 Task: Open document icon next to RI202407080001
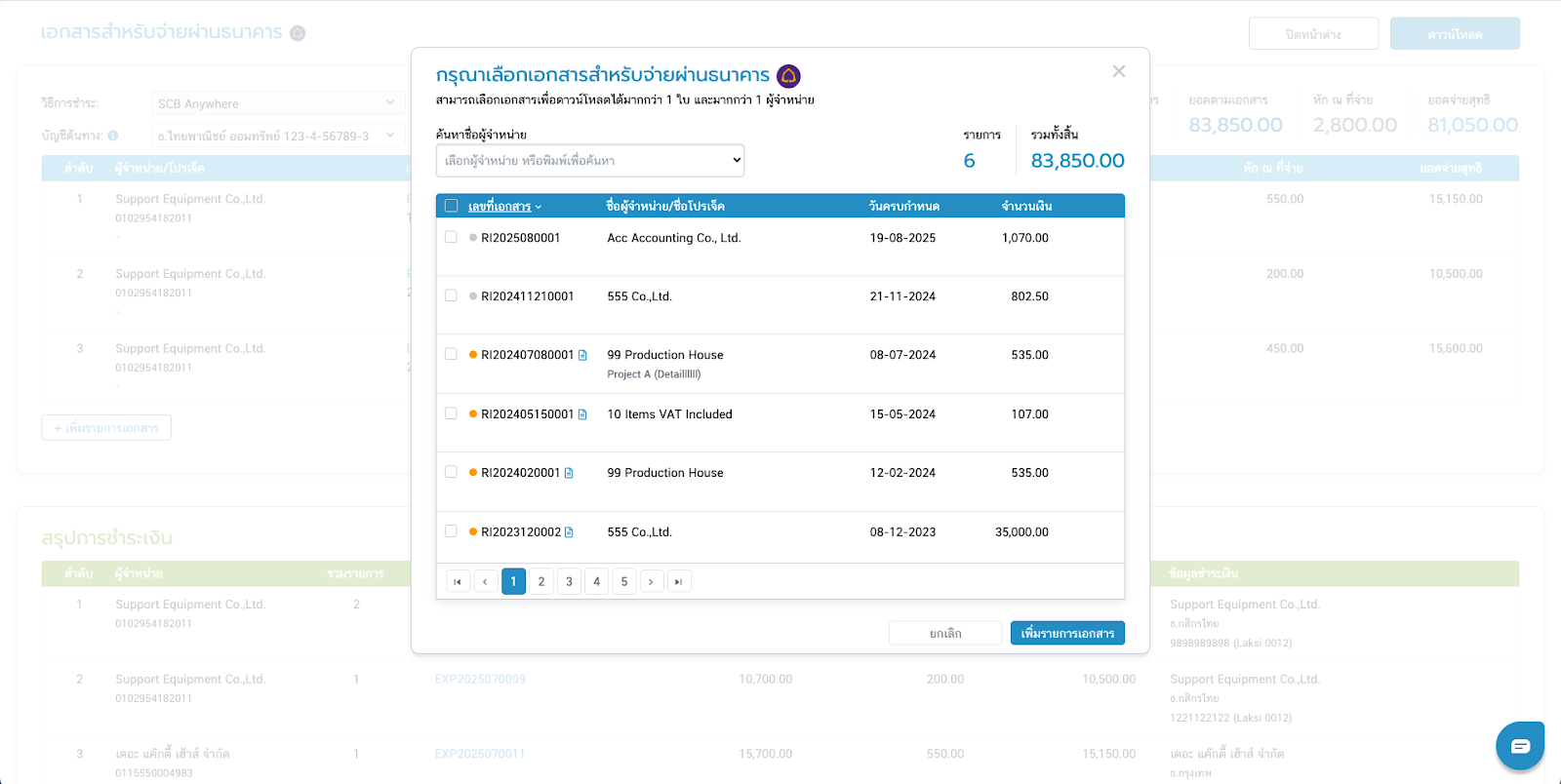[x=582, y=356]
